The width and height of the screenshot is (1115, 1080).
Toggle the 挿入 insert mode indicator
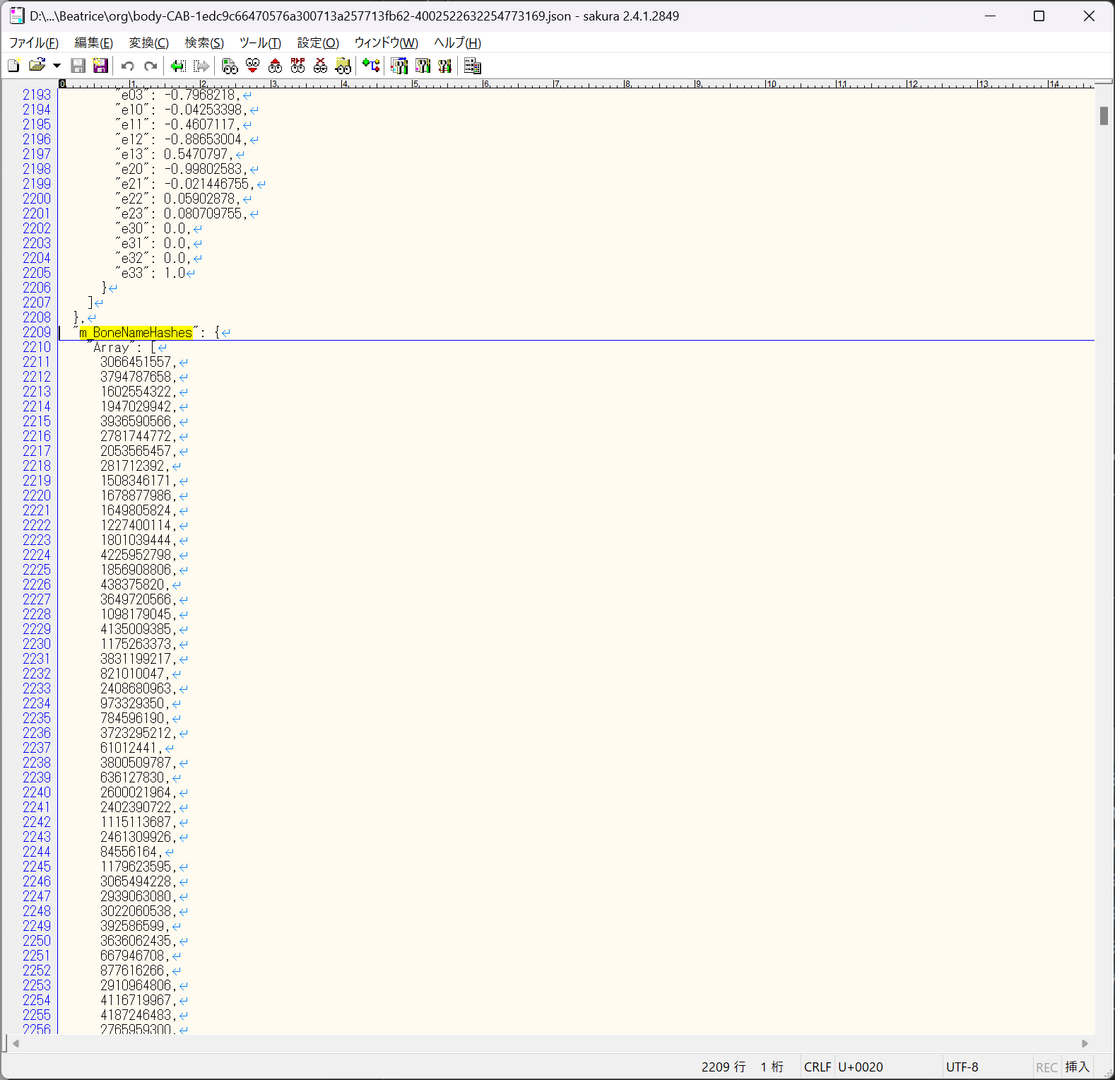point(1077,1067)
